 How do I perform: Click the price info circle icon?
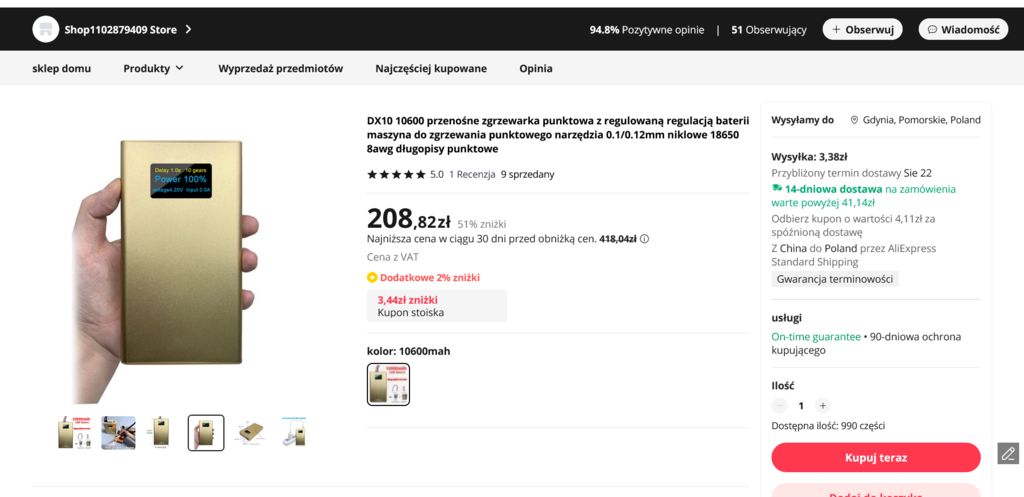644,239
